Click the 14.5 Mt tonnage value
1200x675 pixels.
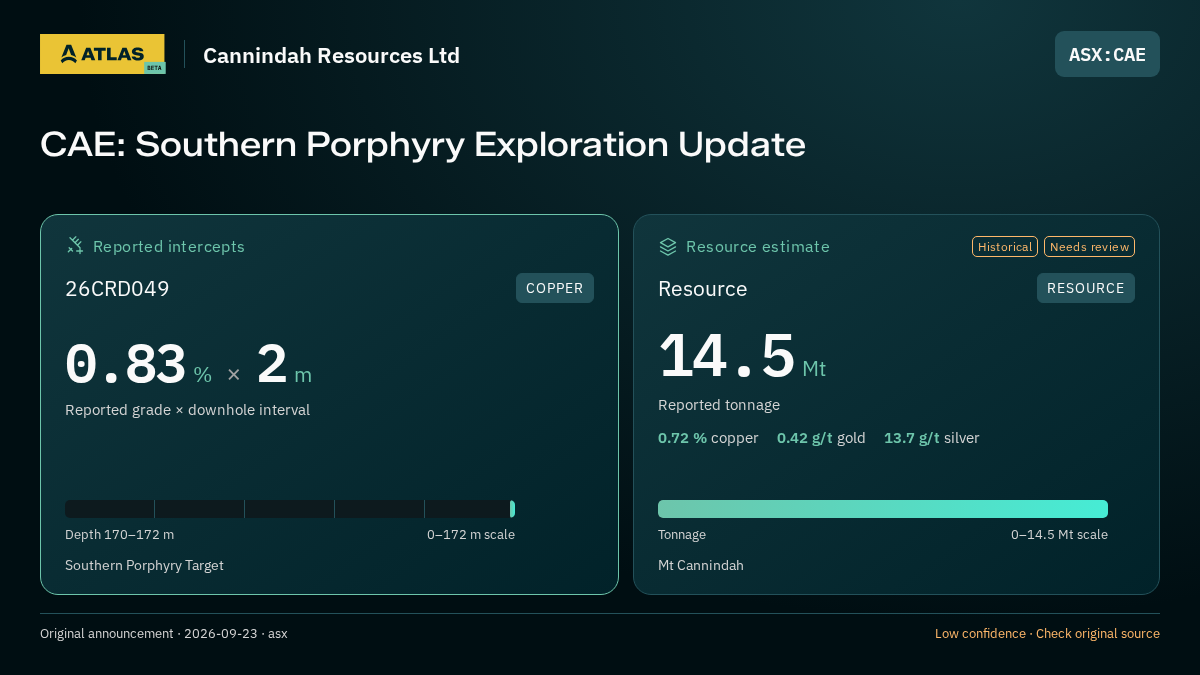[742, 357]
